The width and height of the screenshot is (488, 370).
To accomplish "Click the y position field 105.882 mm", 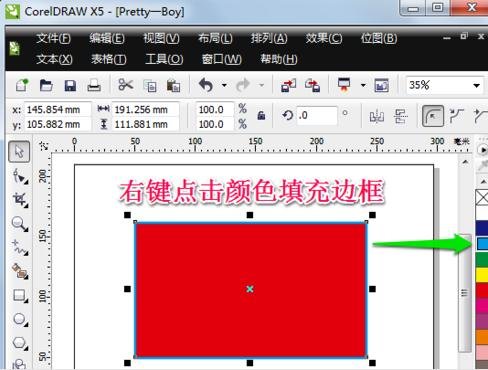I will click(x=57, y=124).
